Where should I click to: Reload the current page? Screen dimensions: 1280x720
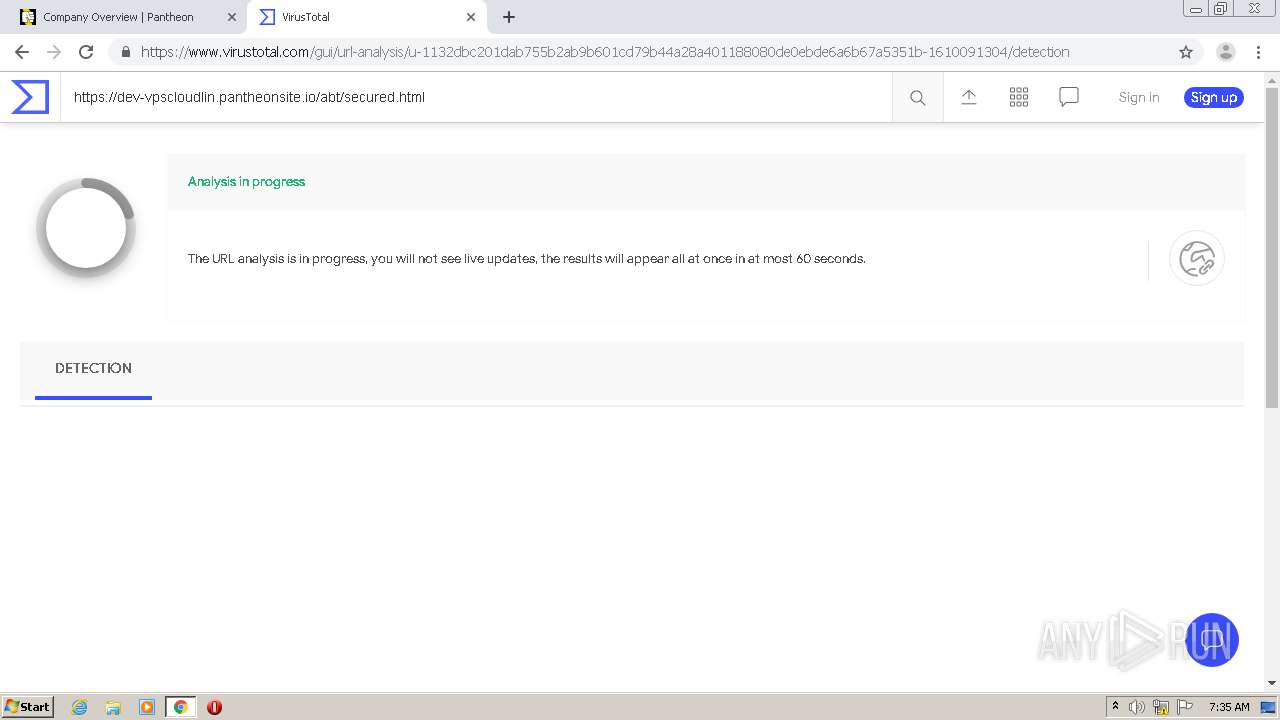tap(86, 52)
